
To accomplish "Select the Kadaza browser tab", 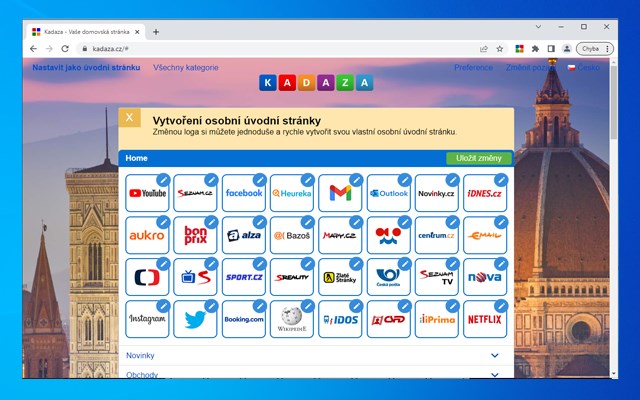I will (x=86, y=32).
